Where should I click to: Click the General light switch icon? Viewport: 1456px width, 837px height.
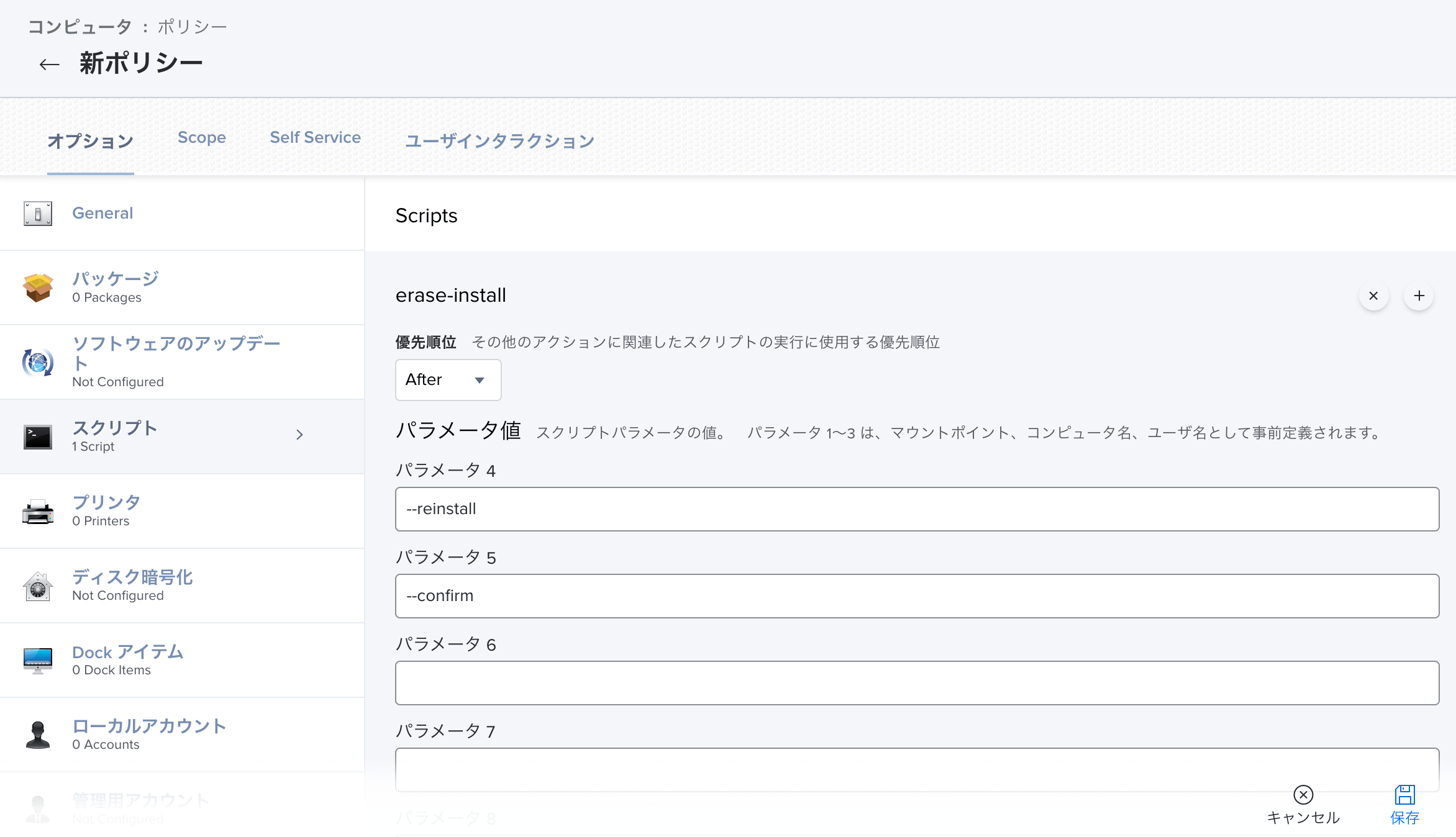(38, 214)
